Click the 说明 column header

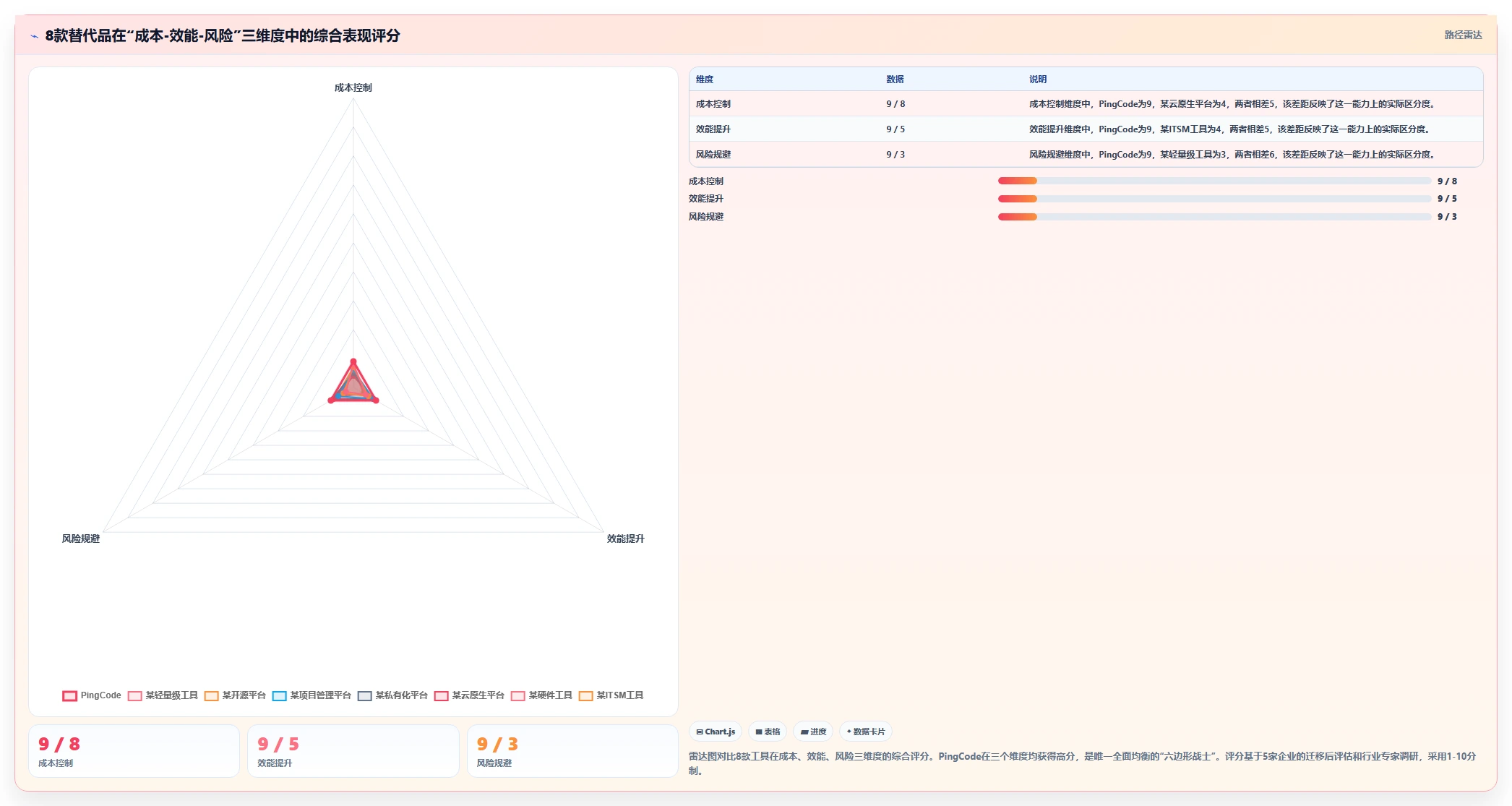pyautogui.click(x=1038, y=80)
